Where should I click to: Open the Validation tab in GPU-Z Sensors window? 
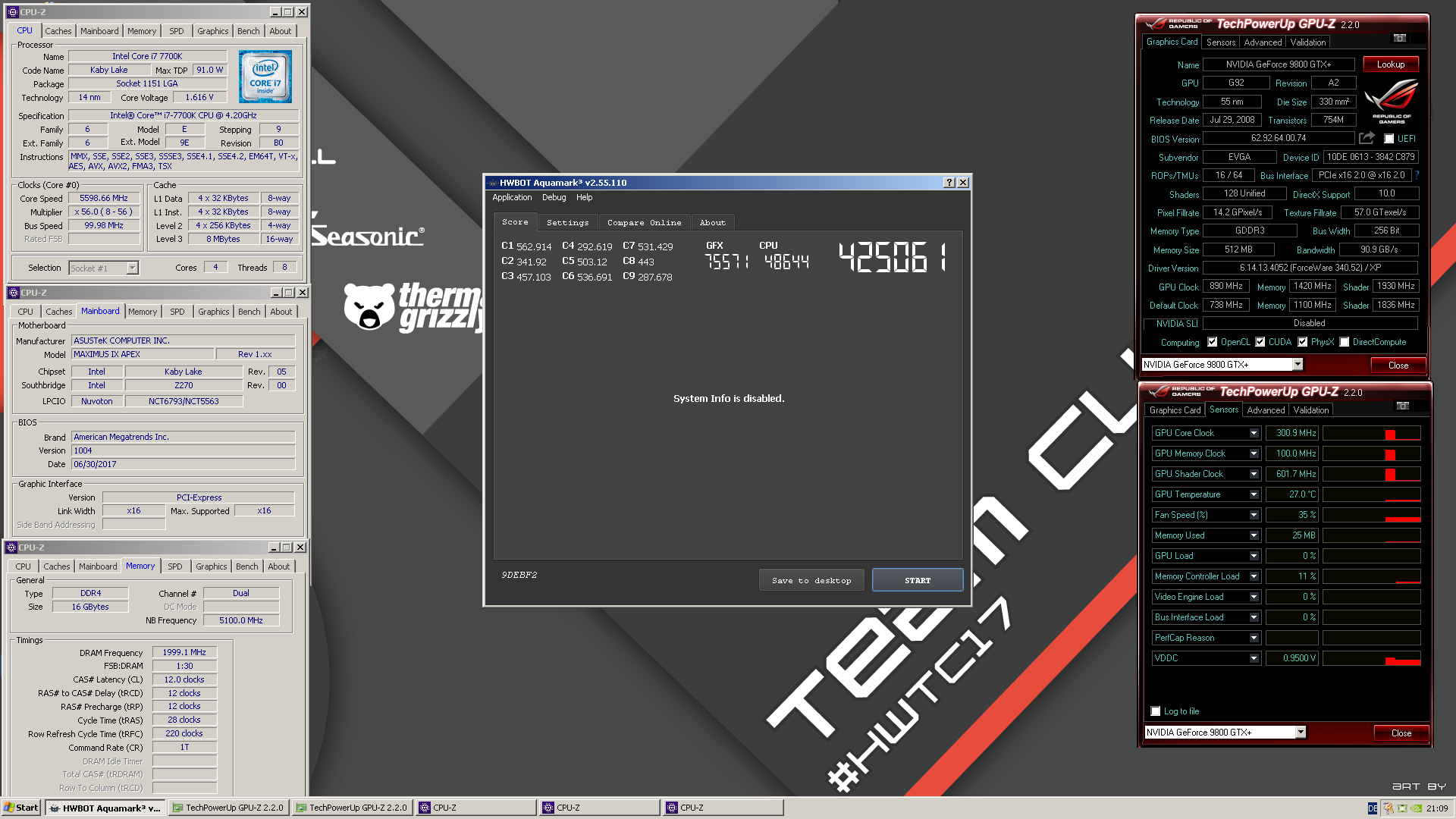(1310, 410)
